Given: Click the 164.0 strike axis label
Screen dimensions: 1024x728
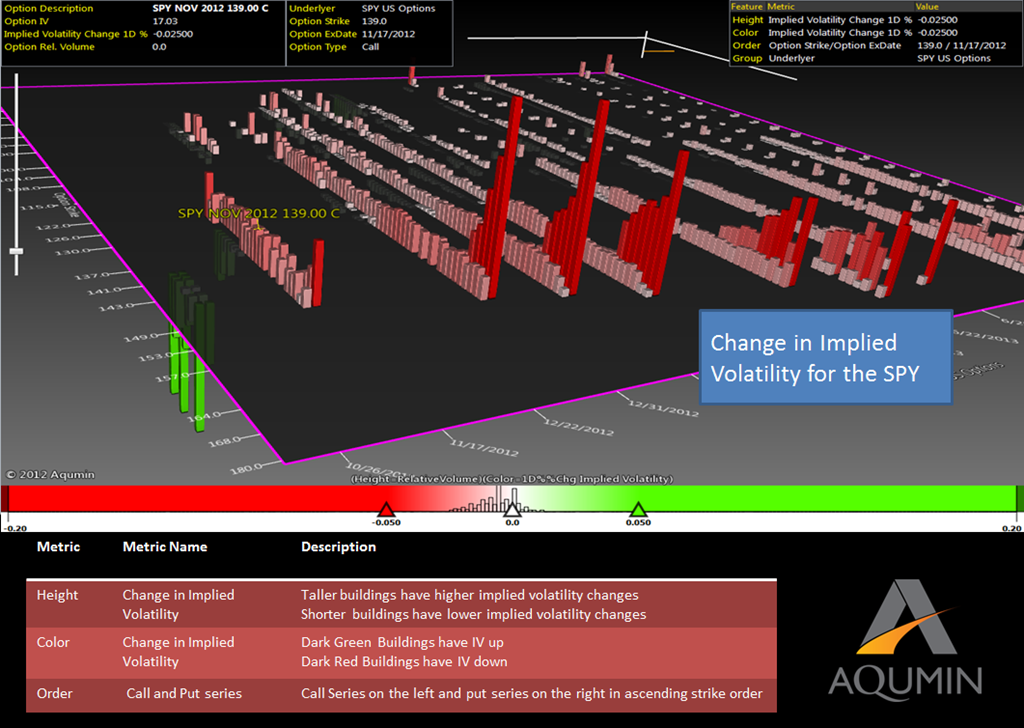Looking at the screenshot, I should [203, 415].
